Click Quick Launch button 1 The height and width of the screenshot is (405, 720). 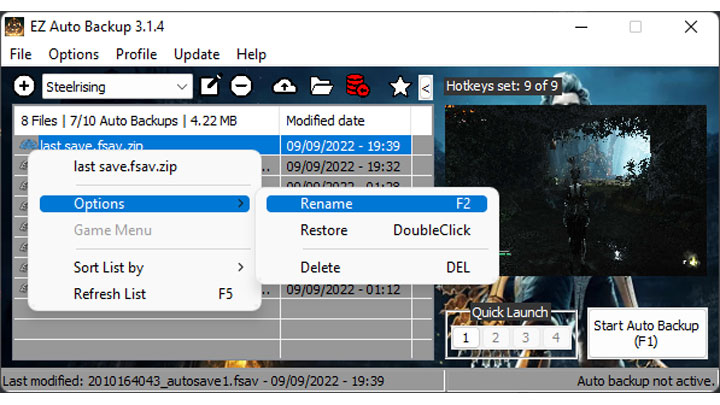(466, 338)
